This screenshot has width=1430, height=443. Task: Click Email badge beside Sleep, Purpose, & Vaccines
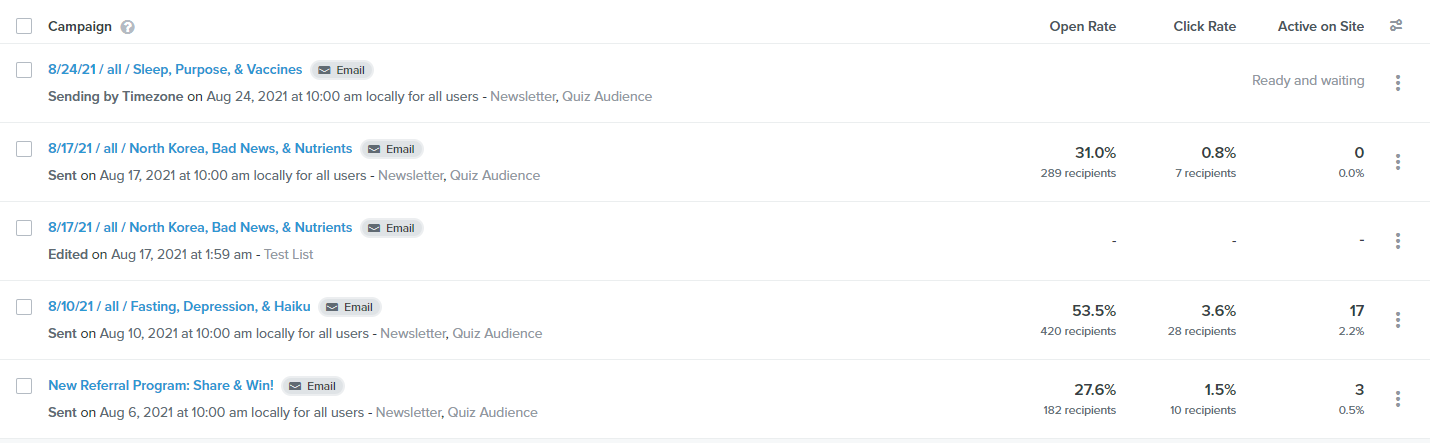pyautogui.click(x=342, y=70)
